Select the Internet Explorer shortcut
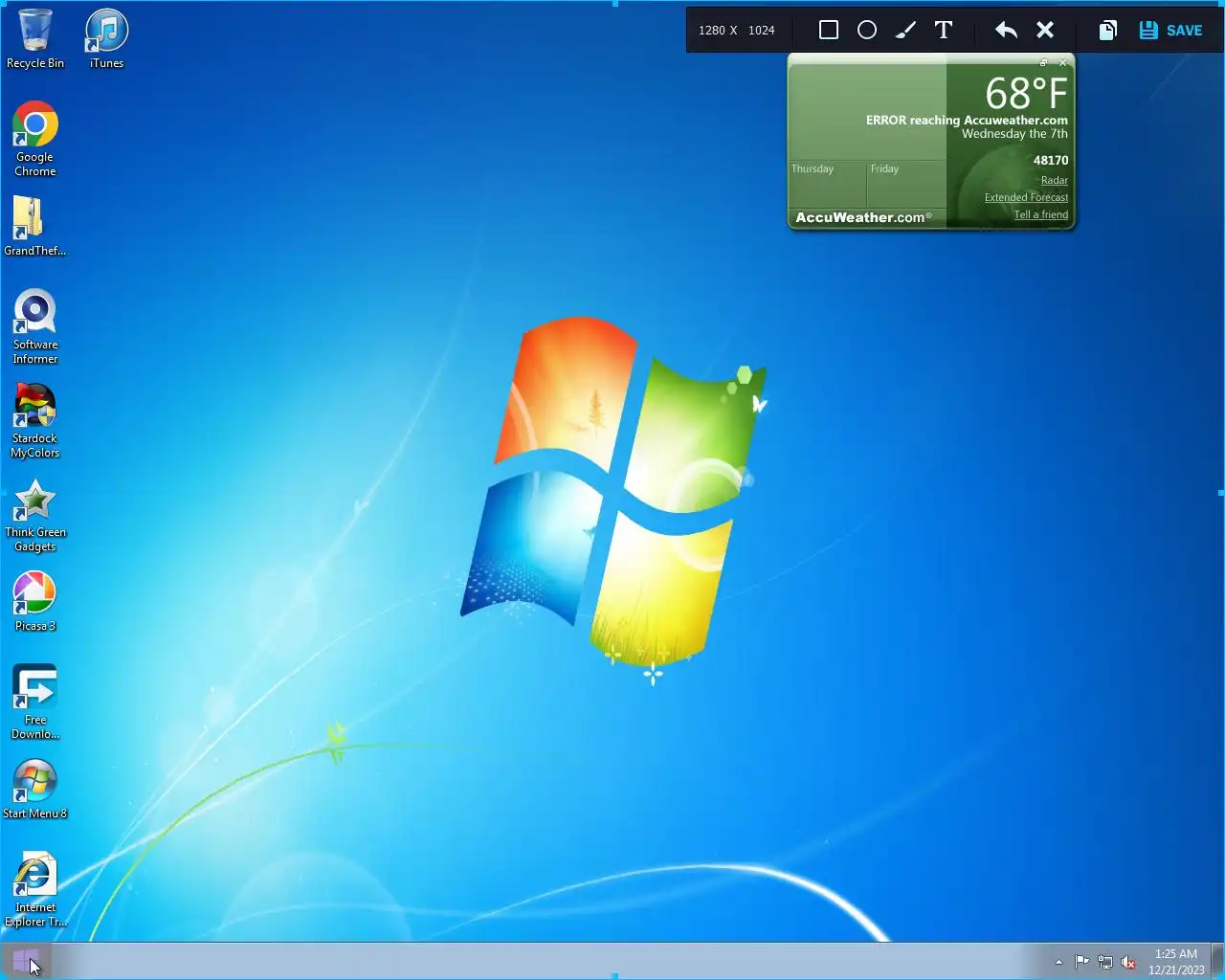The image size is (1225, 980). [35, 890]
